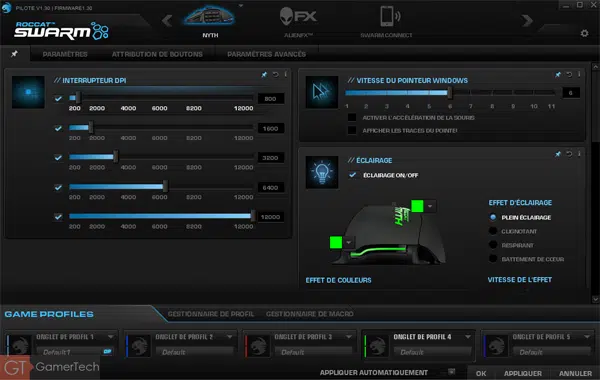Click the pin icon in Interrupteur DPI panel
This screenshot has height=380, width=600.
tap(264, 75)
